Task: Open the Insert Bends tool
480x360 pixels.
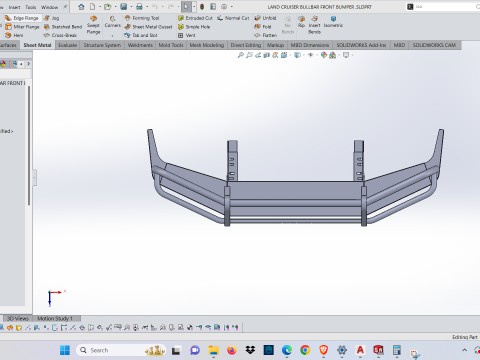Action: click(x=314, y=25)
